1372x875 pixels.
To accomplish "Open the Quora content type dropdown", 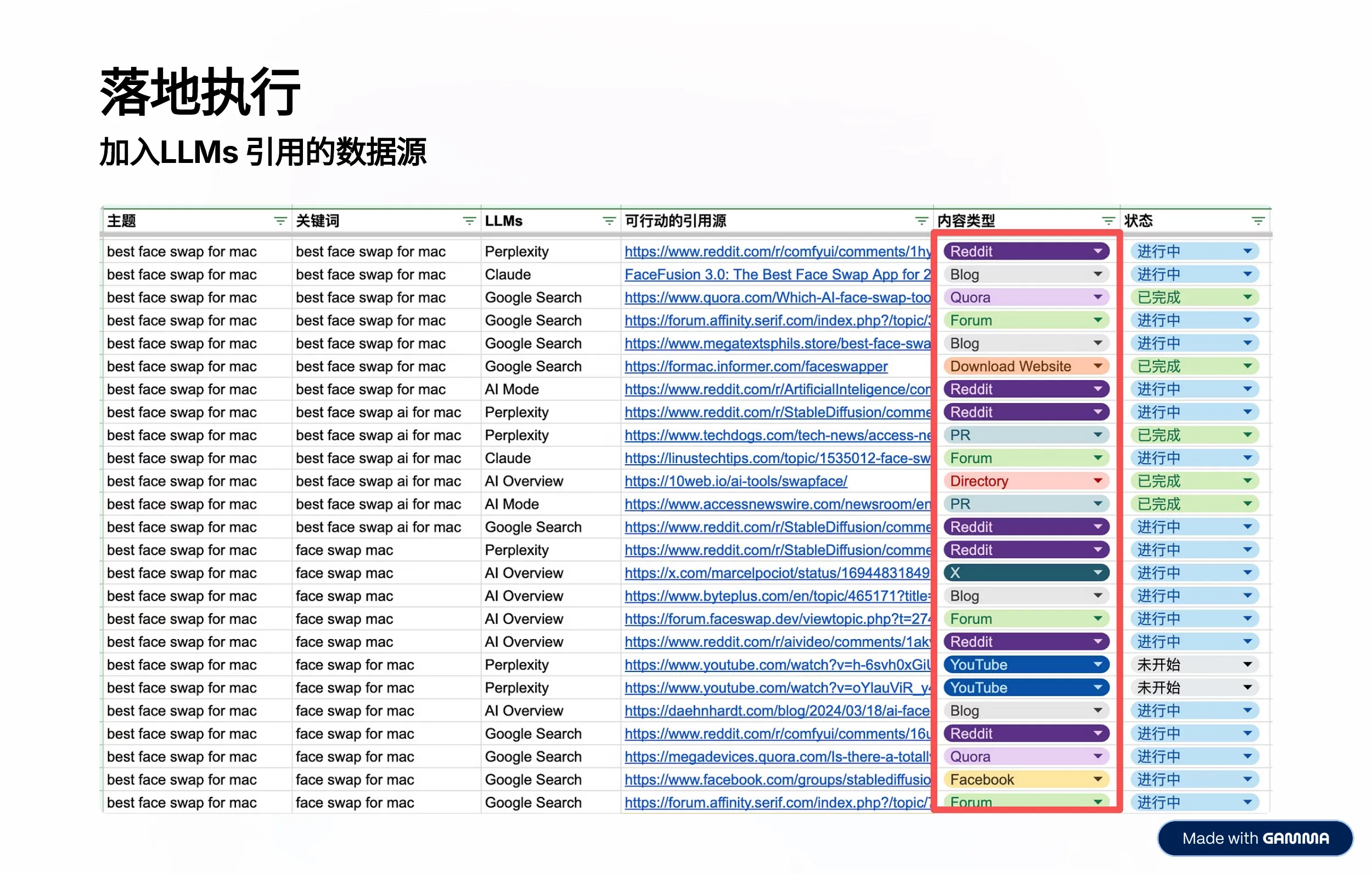I will click(x=1099, y=297).
